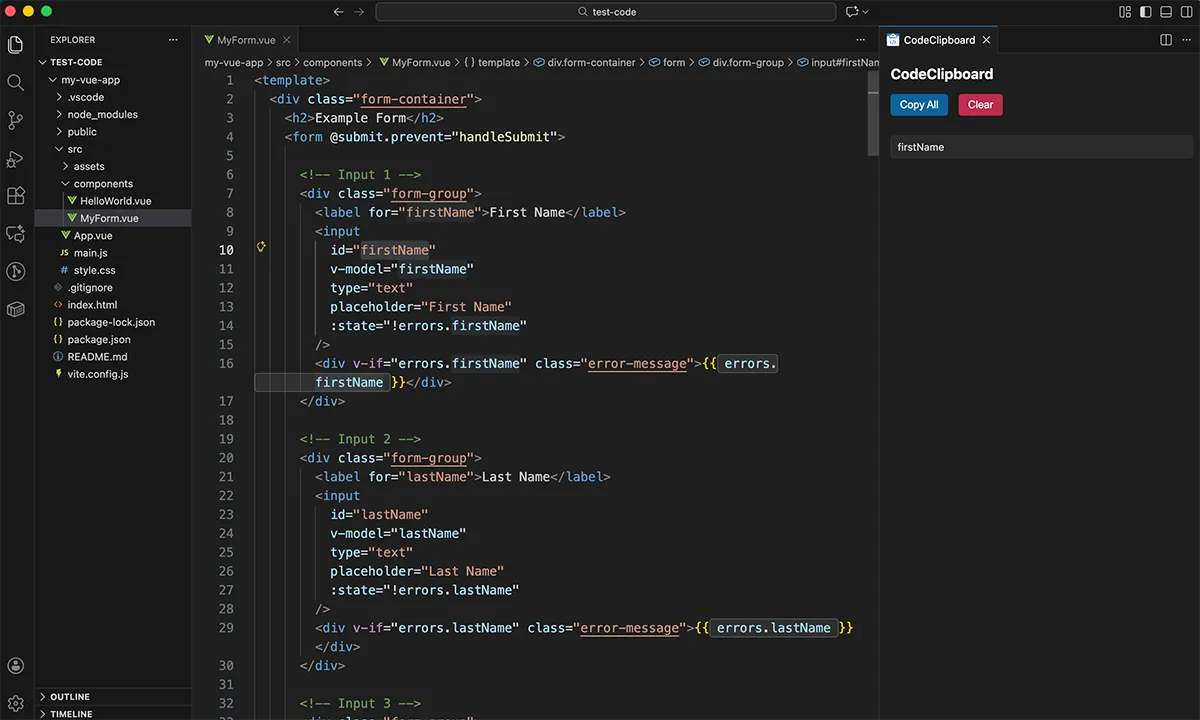Screen dimensions: 1200x720
Task: Open the Source Control view
Action: (x=15, y=121)
